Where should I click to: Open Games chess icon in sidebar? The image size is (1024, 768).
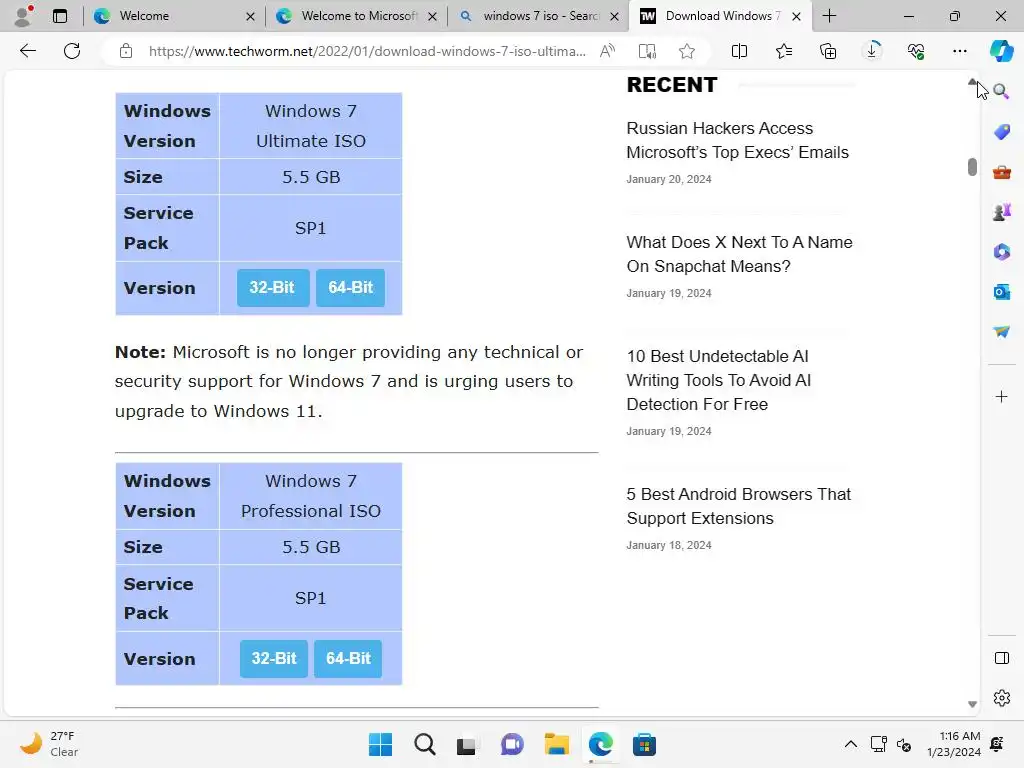(1001, 212)
